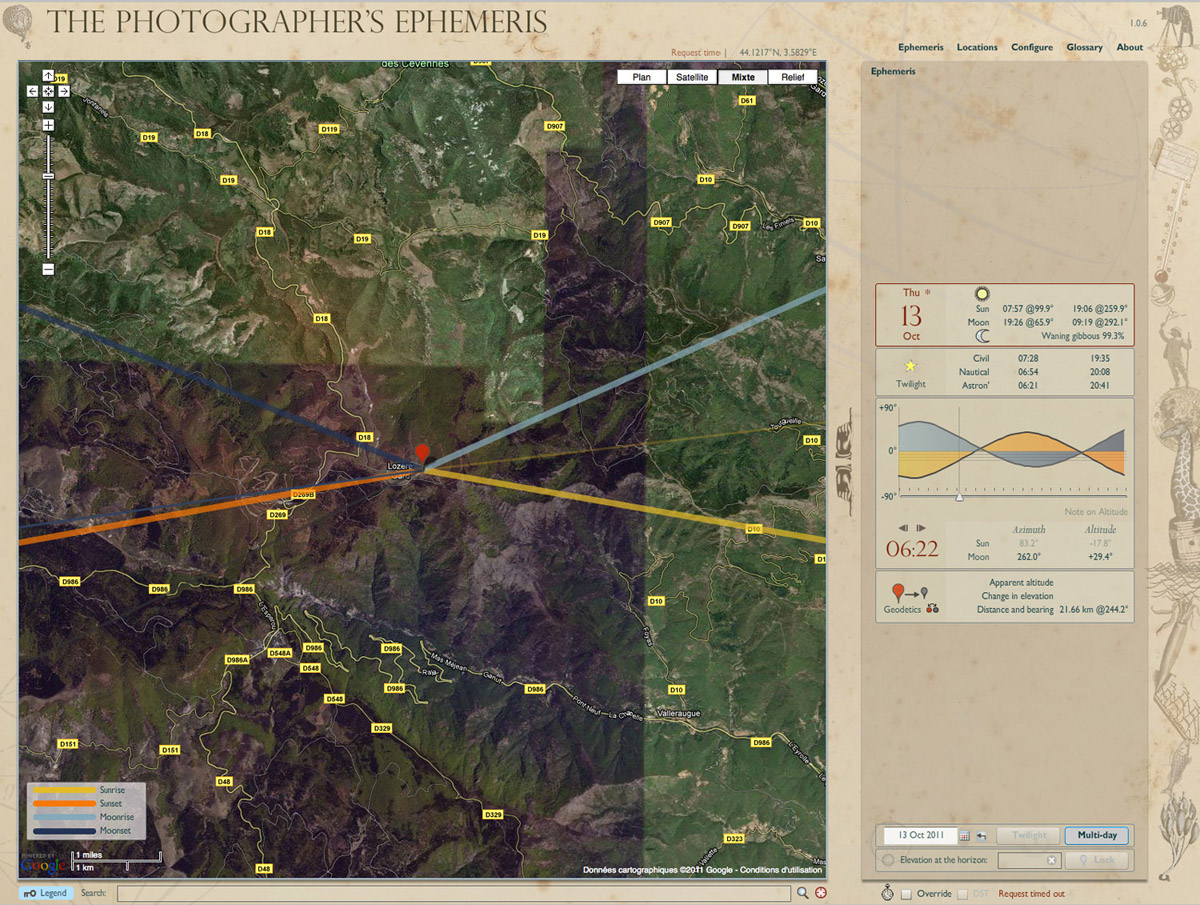
Task: Open the Configure tab
Action: tap(1032, 47)
